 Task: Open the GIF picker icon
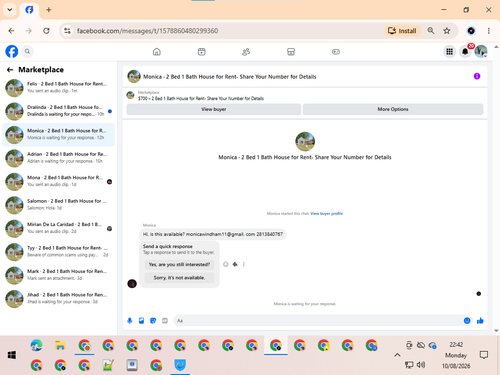(165, 321)
